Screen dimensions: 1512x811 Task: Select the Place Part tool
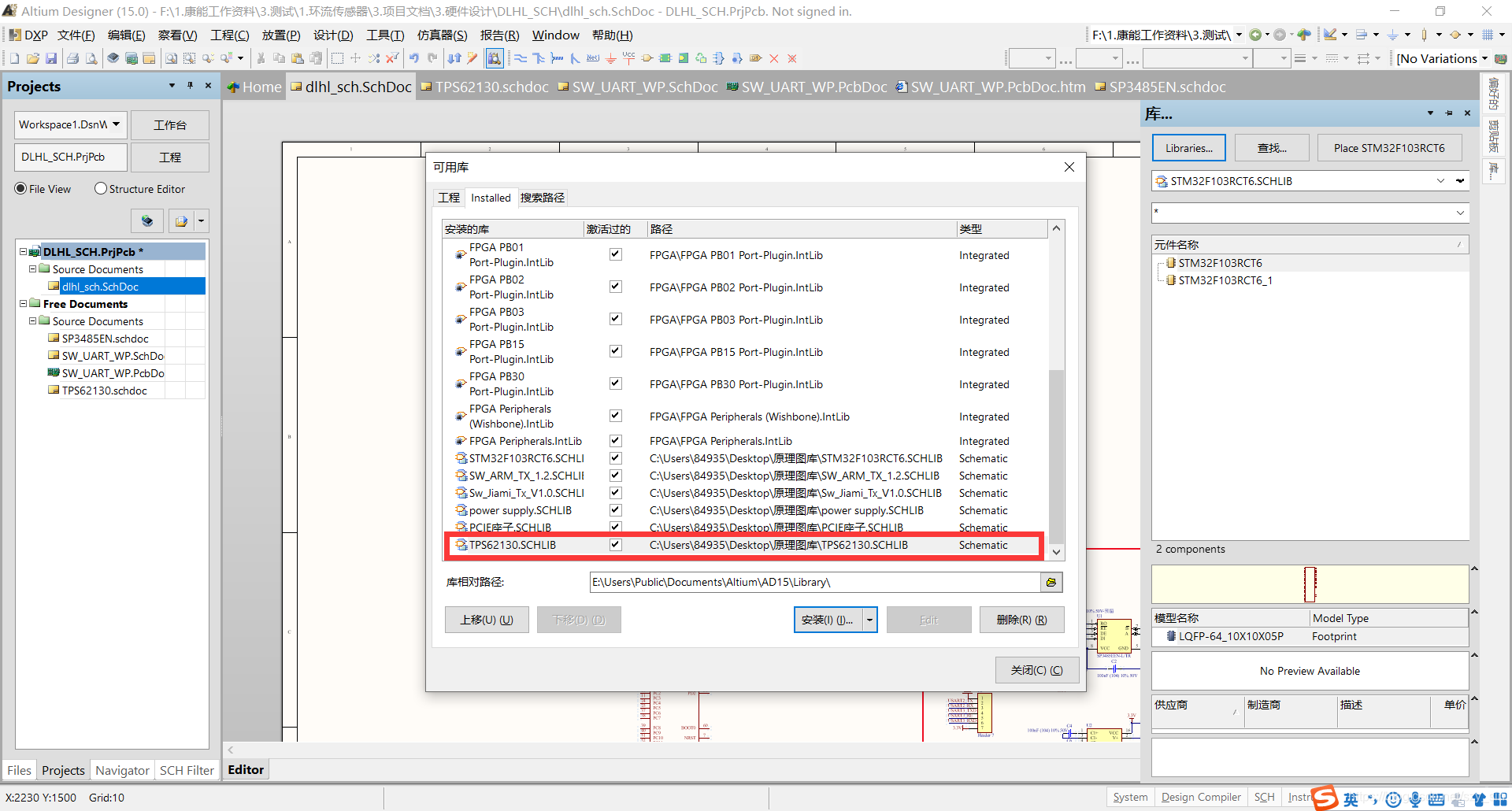(x=647, y=58)
